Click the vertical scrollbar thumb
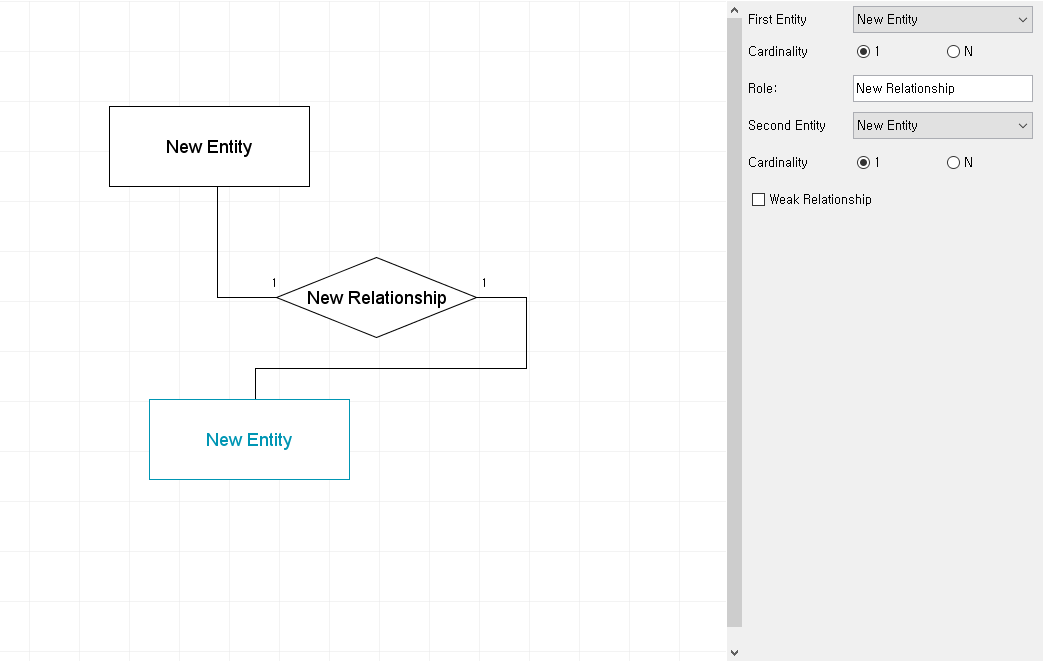Image resolution: width=1043 pixels, height=661 pixels. click(x=734, y=323)
